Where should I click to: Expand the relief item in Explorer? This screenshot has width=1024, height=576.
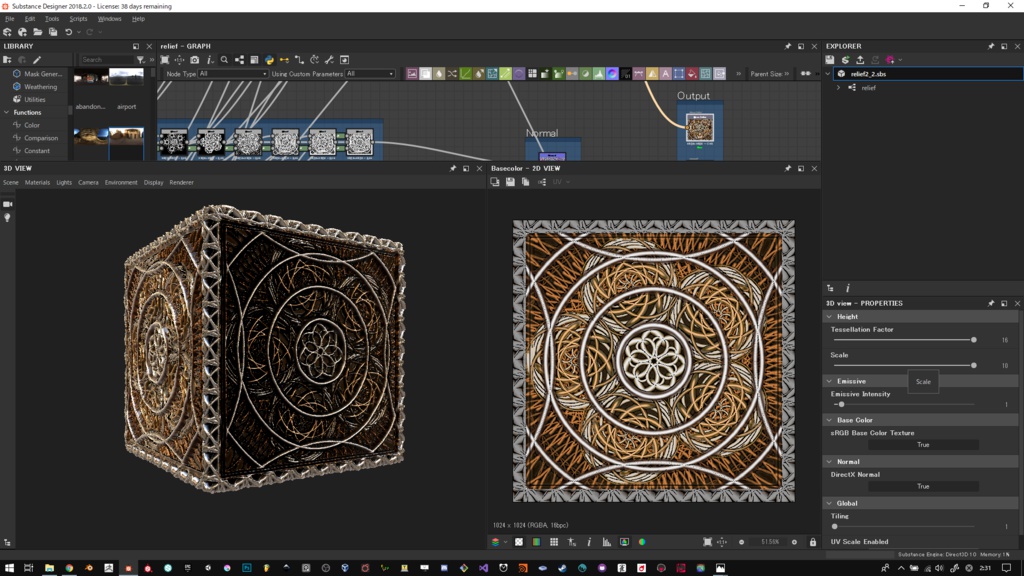point(838,87)
